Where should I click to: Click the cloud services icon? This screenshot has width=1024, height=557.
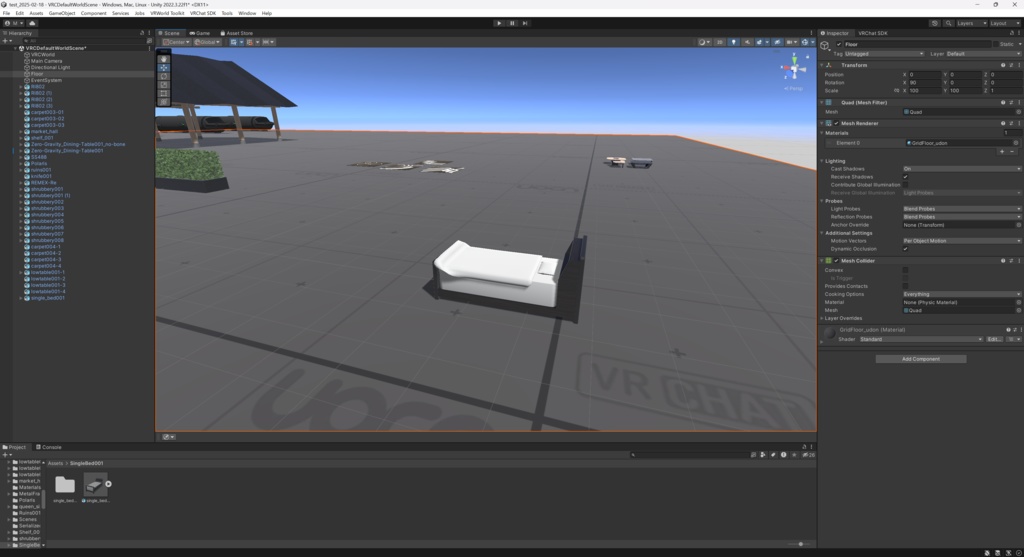click(x=32, y=23)
